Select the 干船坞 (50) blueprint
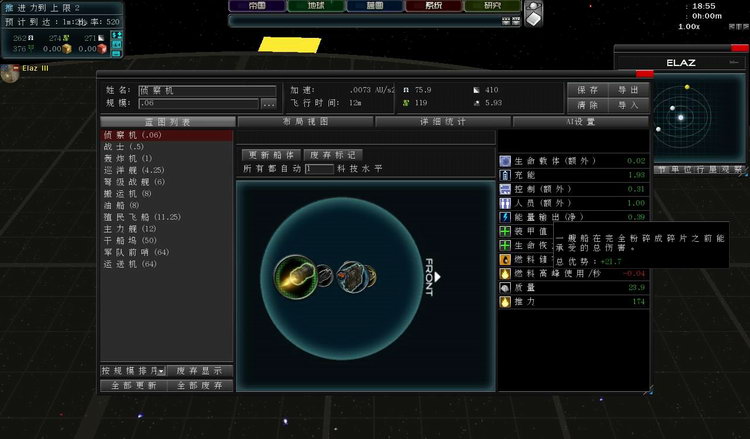Viewport: 750px width, 439px height. click(x=166, y=241)
